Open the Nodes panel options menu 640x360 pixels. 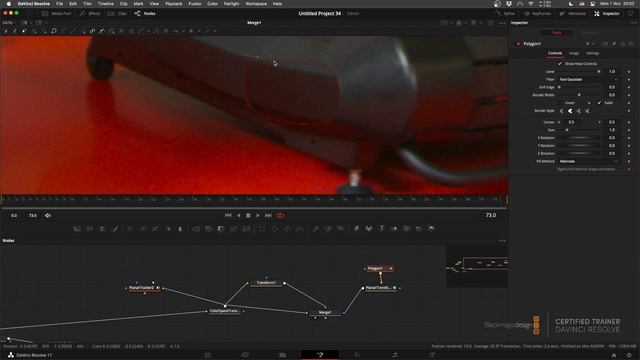pyautogui.click(x=502, y=241)
